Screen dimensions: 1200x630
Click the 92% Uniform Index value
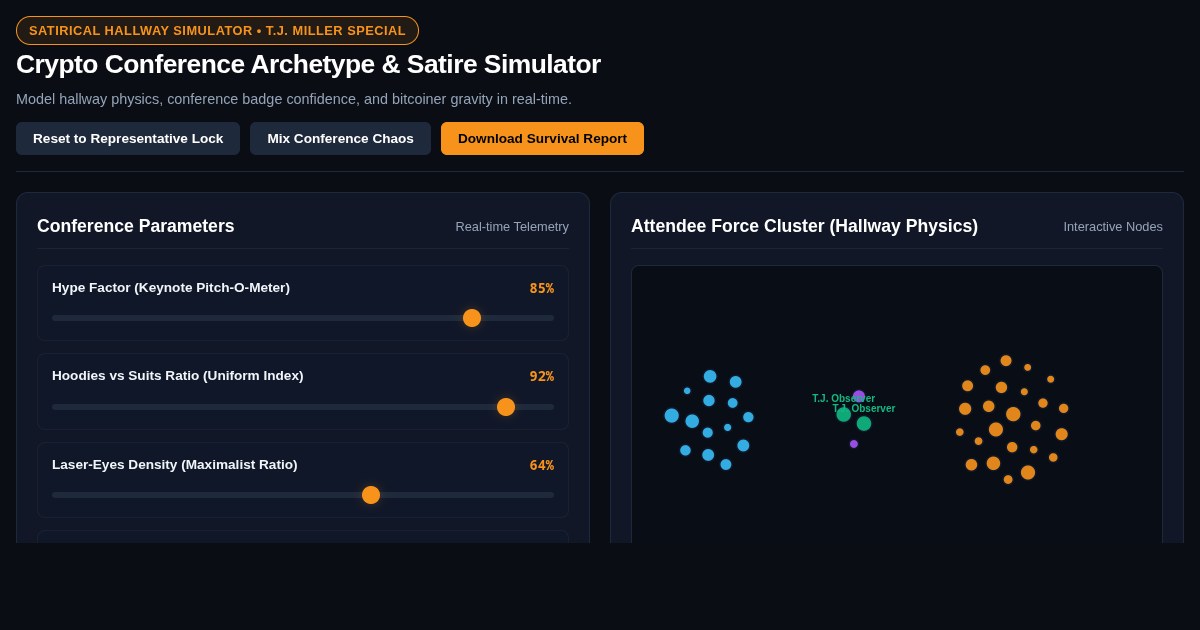click(x=541, y=376)
